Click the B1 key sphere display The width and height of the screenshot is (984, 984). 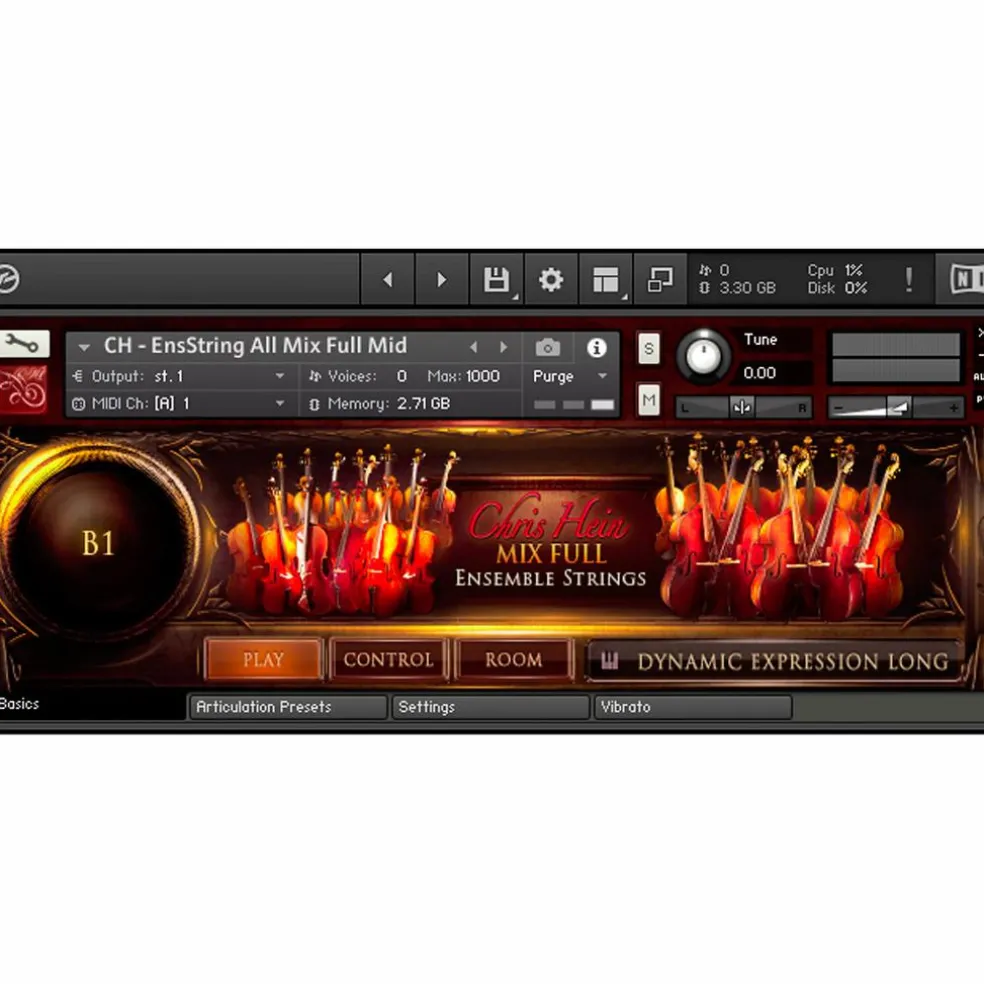click(99, 543)
